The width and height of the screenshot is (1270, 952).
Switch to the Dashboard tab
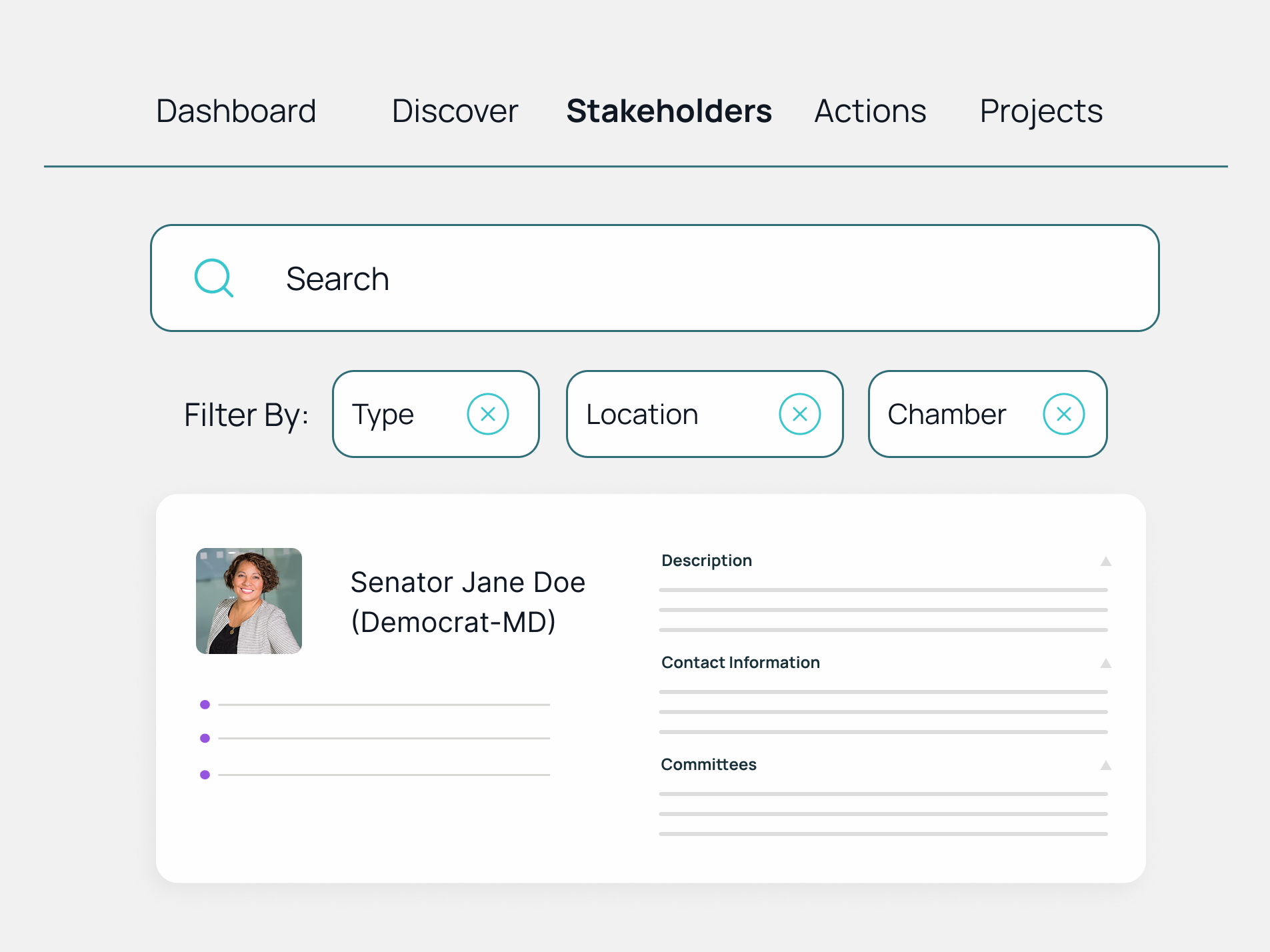tap(235, 111)
